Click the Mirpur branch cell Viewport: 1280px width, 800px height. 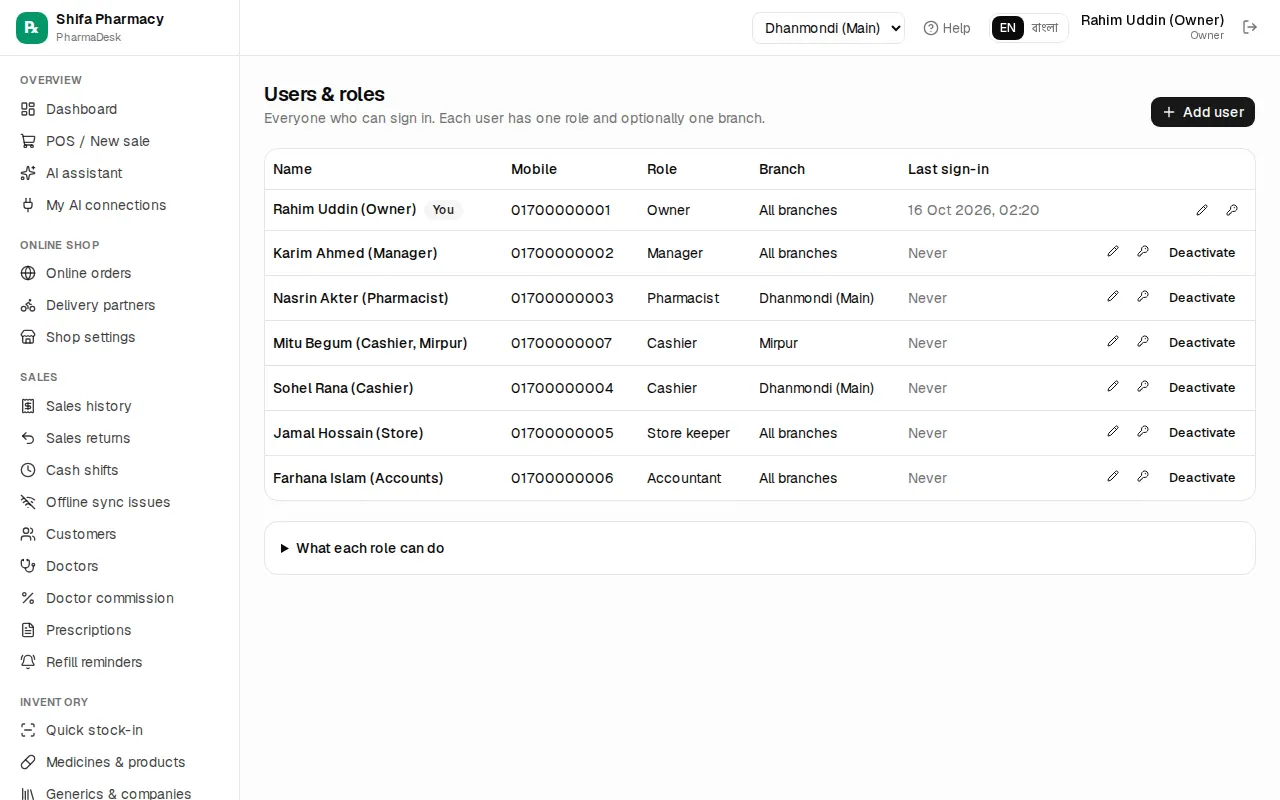tap(778, 343)
